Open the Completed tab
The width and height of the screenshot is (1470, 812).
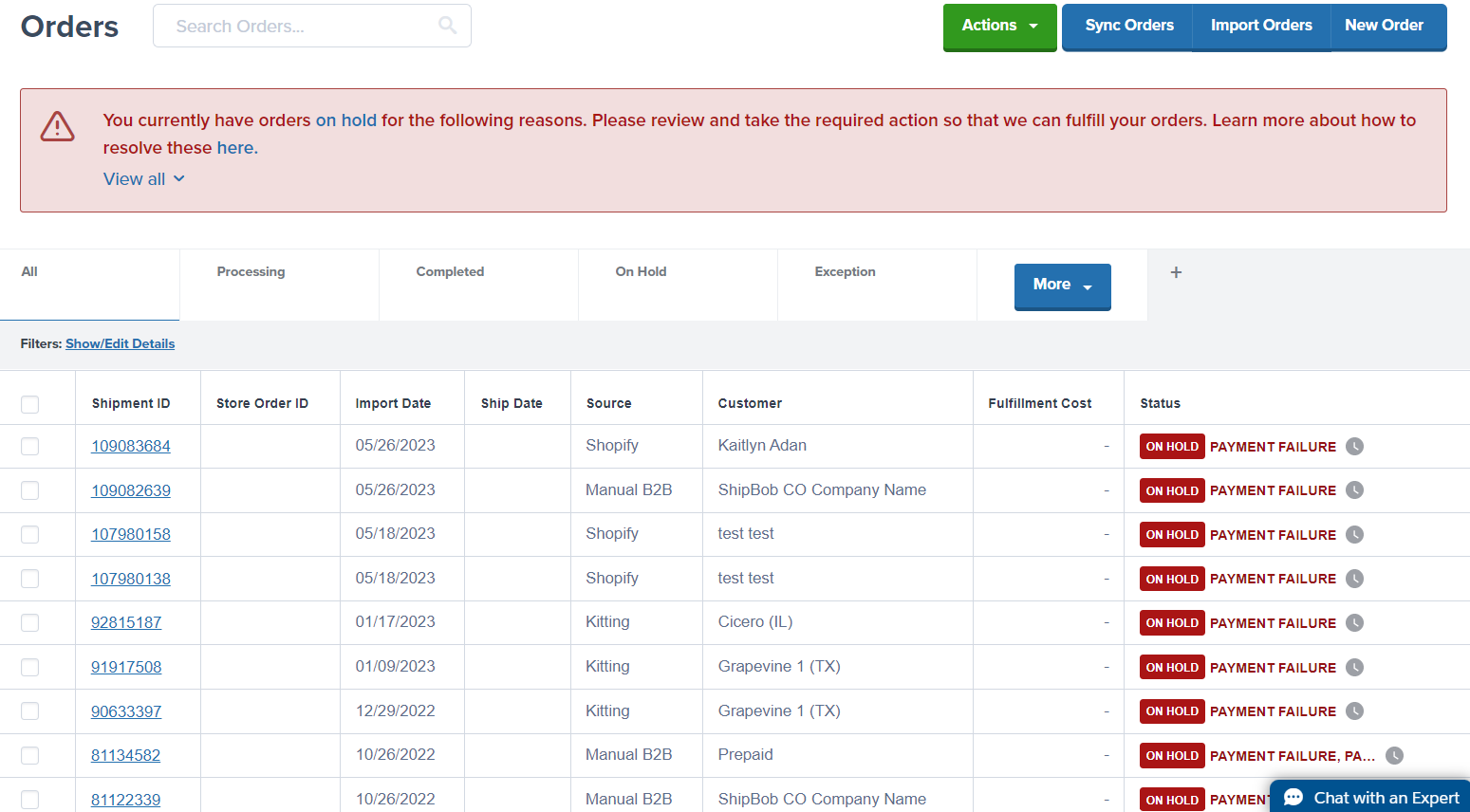coord(478,285)
